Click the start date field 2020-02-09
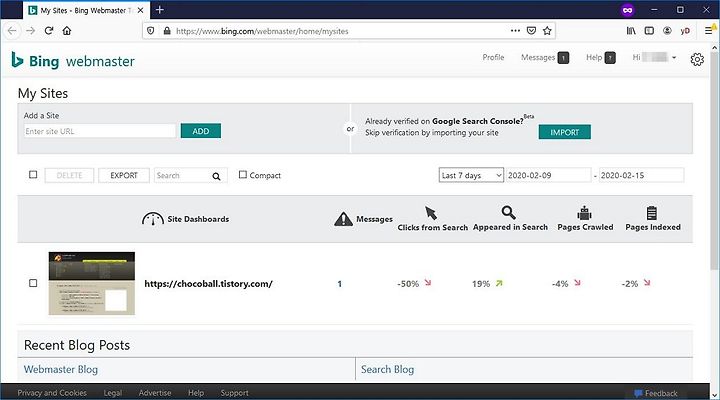 pyautogui.click(x=548, y=175)
